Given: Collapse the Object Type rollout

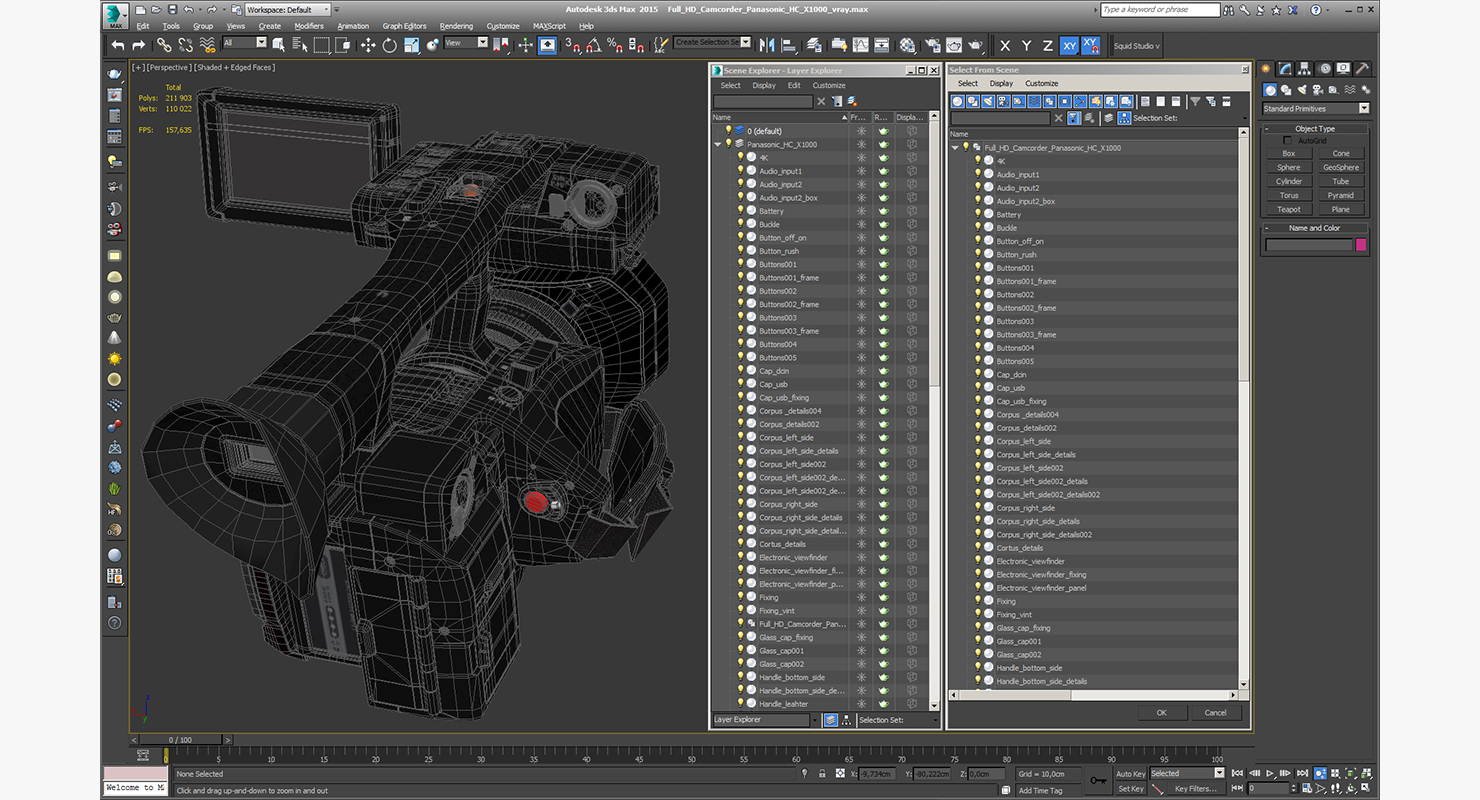Looking at the screenshot, I should click(x=1314, y=128).
